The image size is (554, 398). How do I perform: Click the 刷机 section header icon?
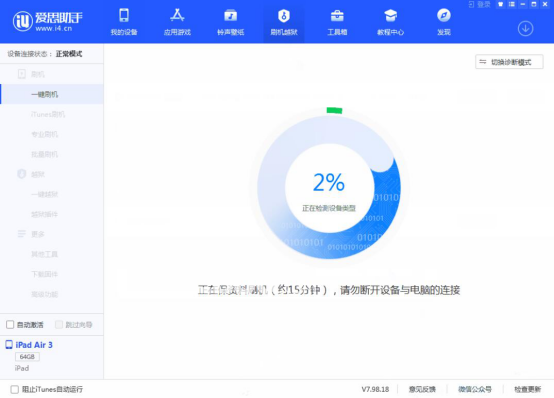coord(22,74)
